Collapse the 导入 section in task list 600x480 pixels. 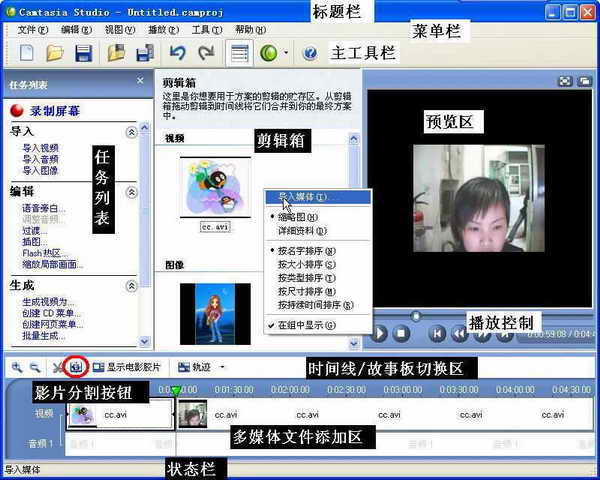(x=131, y=131)
